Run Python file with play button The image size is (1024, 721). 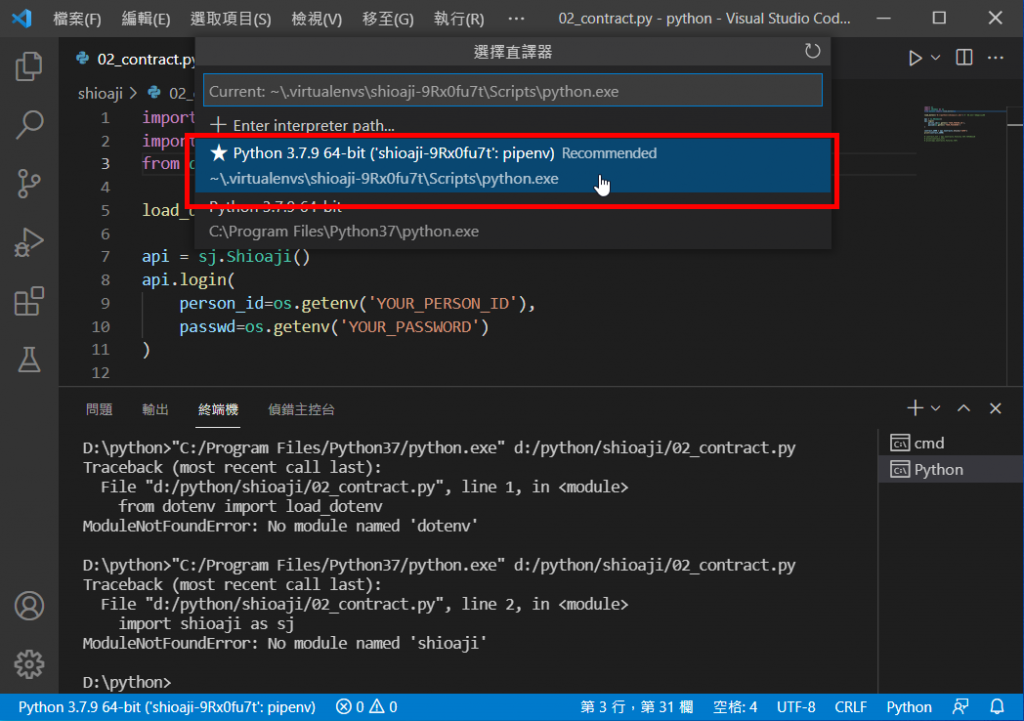pos(915,58)
